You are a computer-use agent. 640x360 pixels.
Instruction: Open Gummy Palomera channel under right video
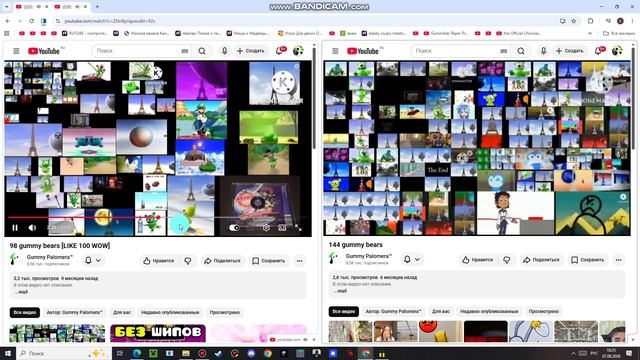tap(368, 256)
